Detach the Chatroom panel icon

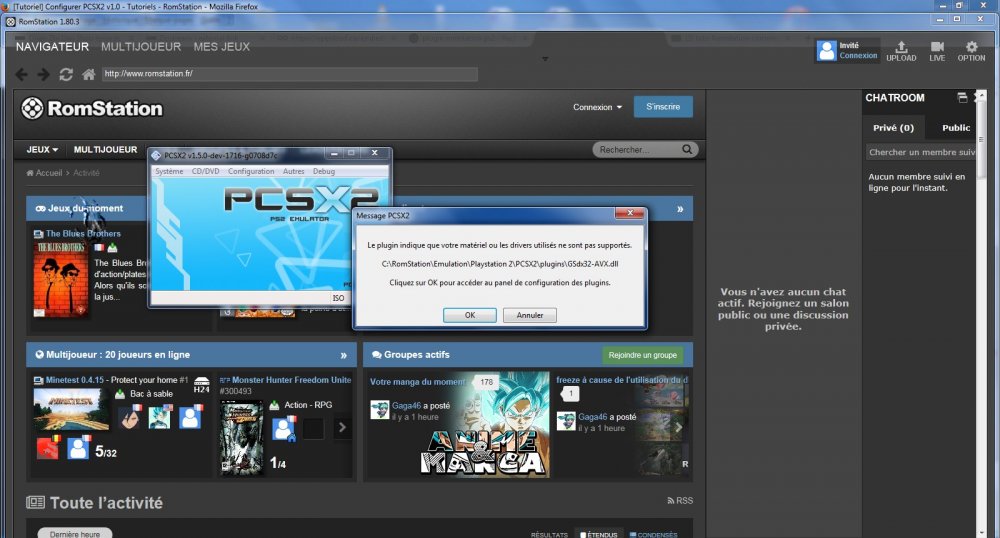tap(962, 98)
